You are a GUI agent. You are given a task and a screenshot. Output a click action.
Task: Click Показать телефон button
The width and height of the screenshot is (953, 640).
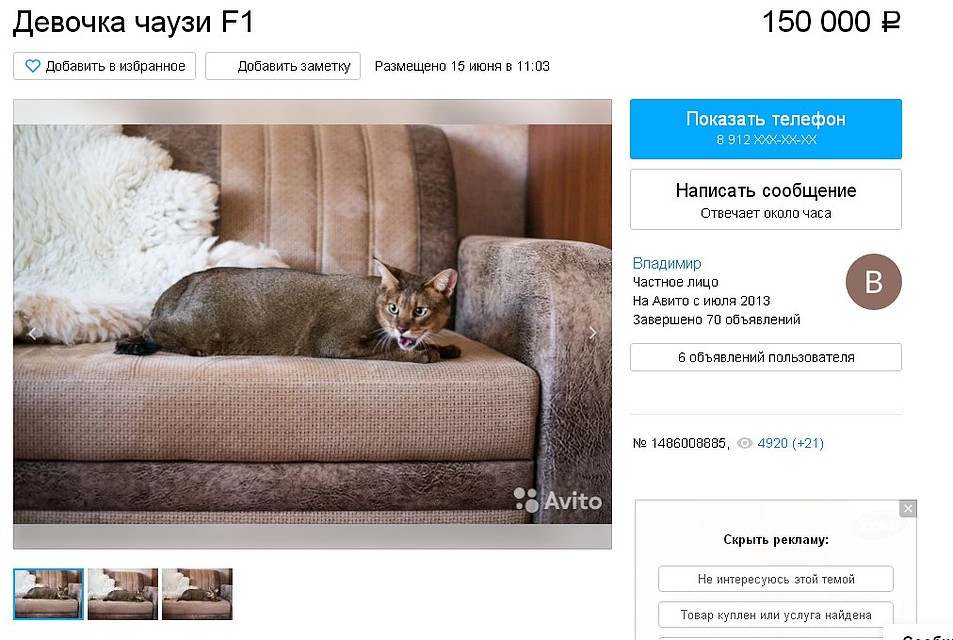pos(766,129)
